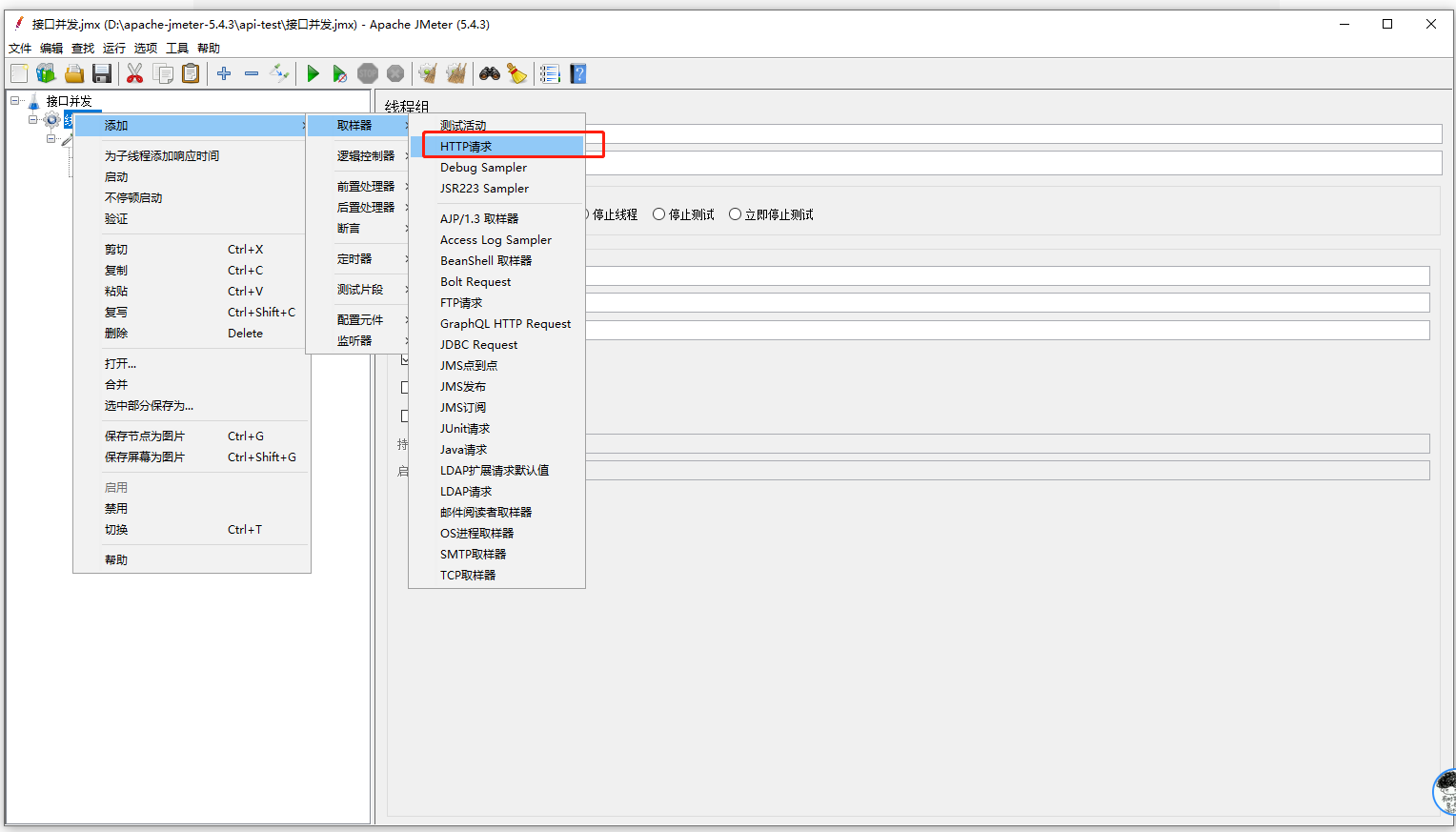
Task: Click the New test plan toolbar icon
Action: point(19,73)
